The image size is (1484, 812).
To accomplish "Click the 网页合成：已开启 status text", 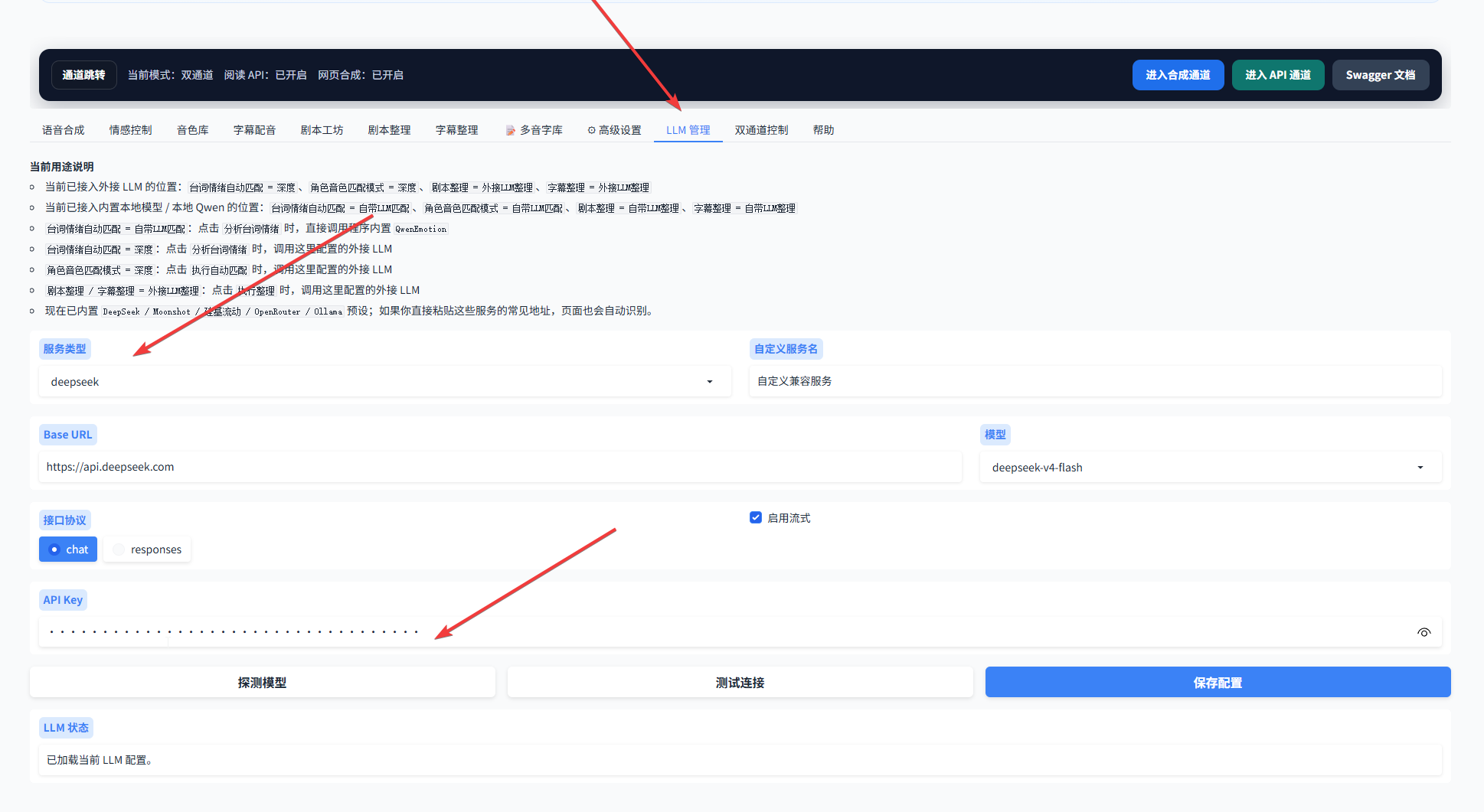I will (x=361, y=75).
